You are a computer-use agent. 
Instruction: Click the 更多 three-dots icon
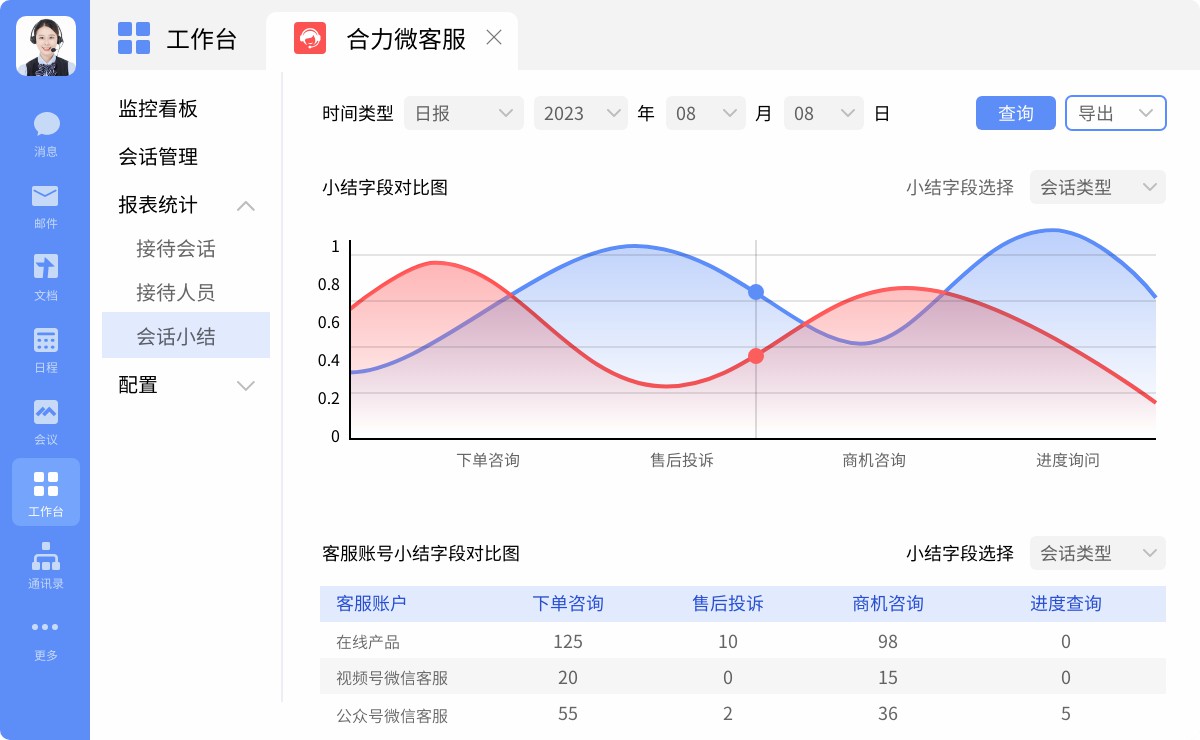46,628
